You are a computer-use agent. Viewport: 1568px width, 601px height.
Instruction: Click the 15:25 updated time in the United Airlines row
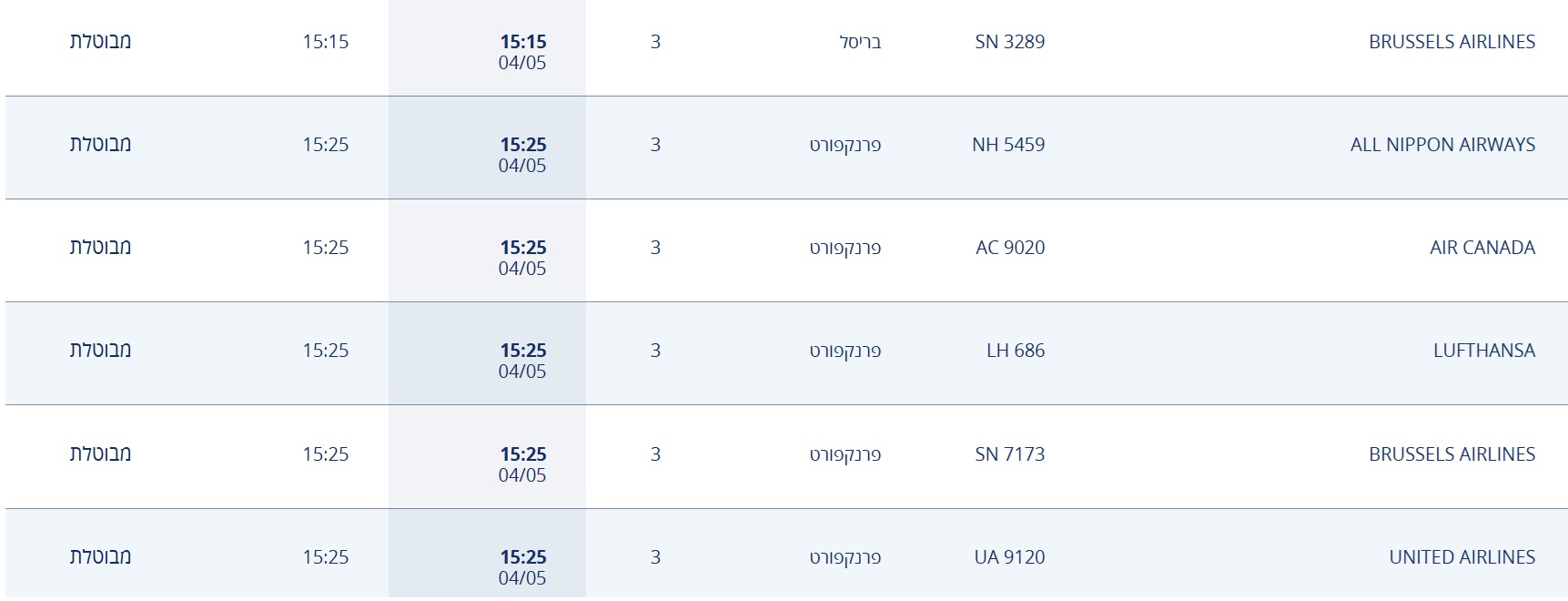[326, 557]
